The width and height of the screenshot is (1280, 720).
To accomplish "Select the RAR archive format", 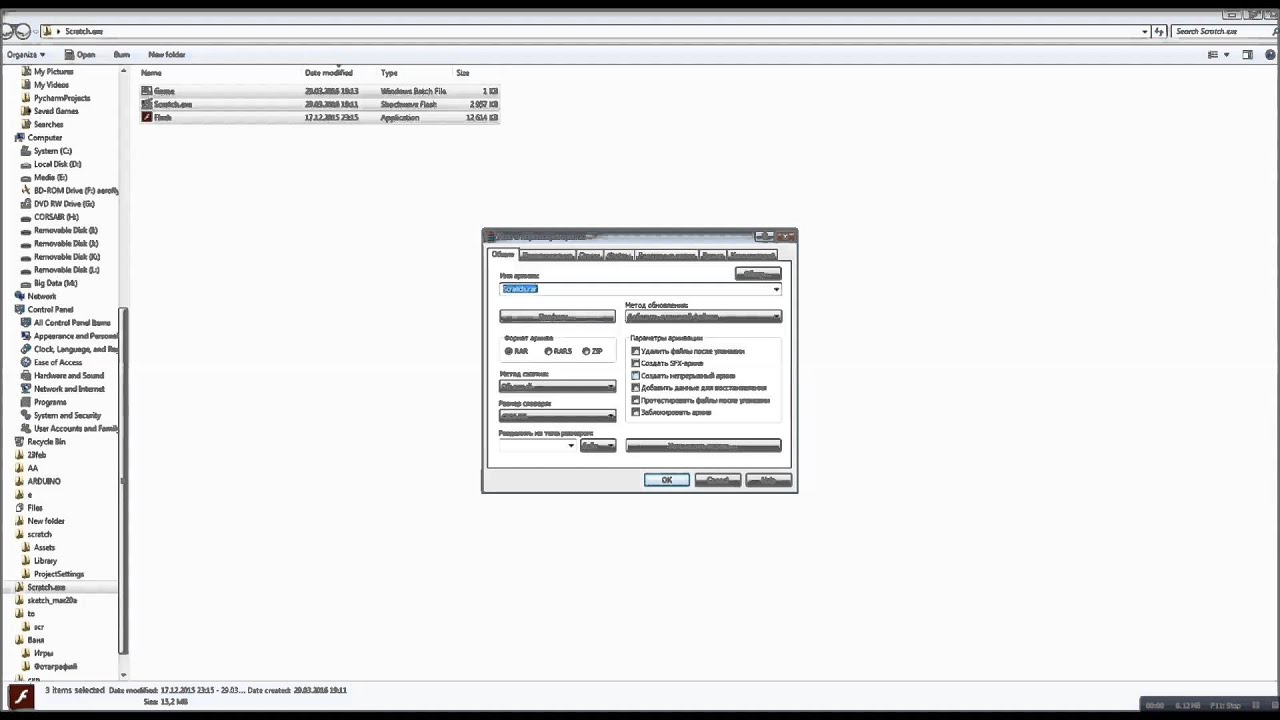I will click(509, 351).
